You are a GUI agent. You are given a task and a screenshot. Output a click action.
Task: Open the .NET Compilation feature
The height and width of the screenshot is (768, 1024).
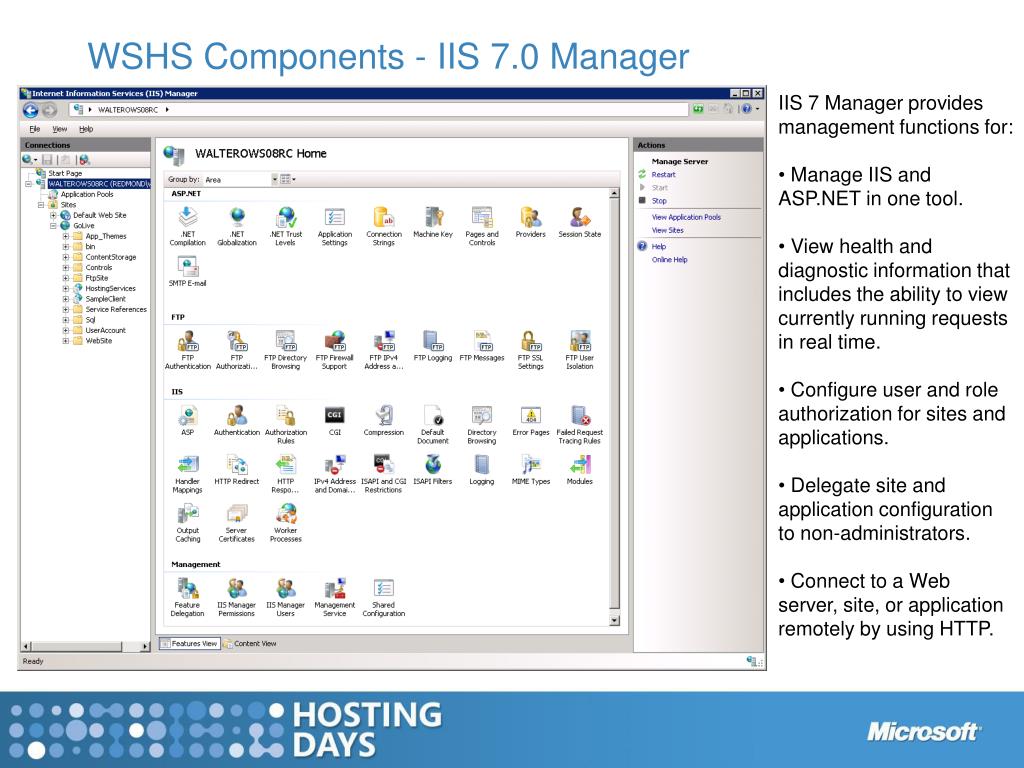[x=187, y=225]
